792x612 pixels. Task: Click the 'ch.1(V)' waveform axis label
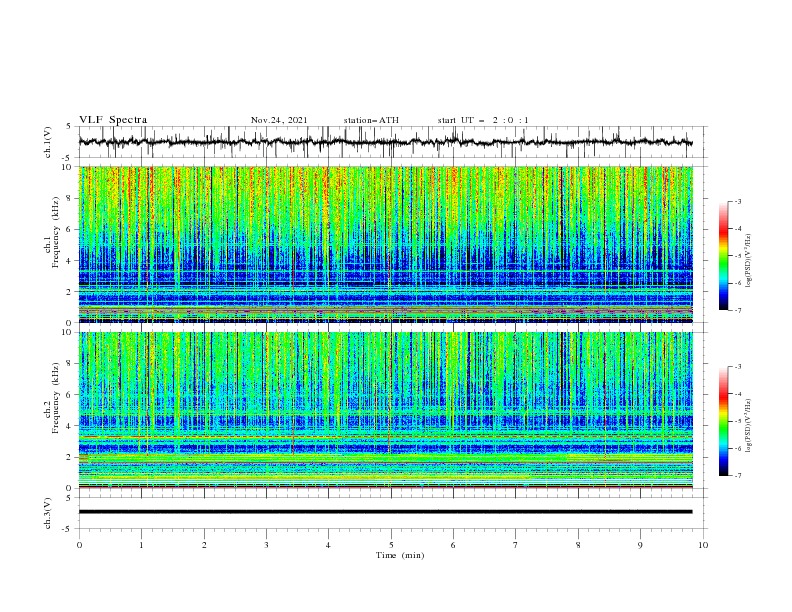point(48,142)
